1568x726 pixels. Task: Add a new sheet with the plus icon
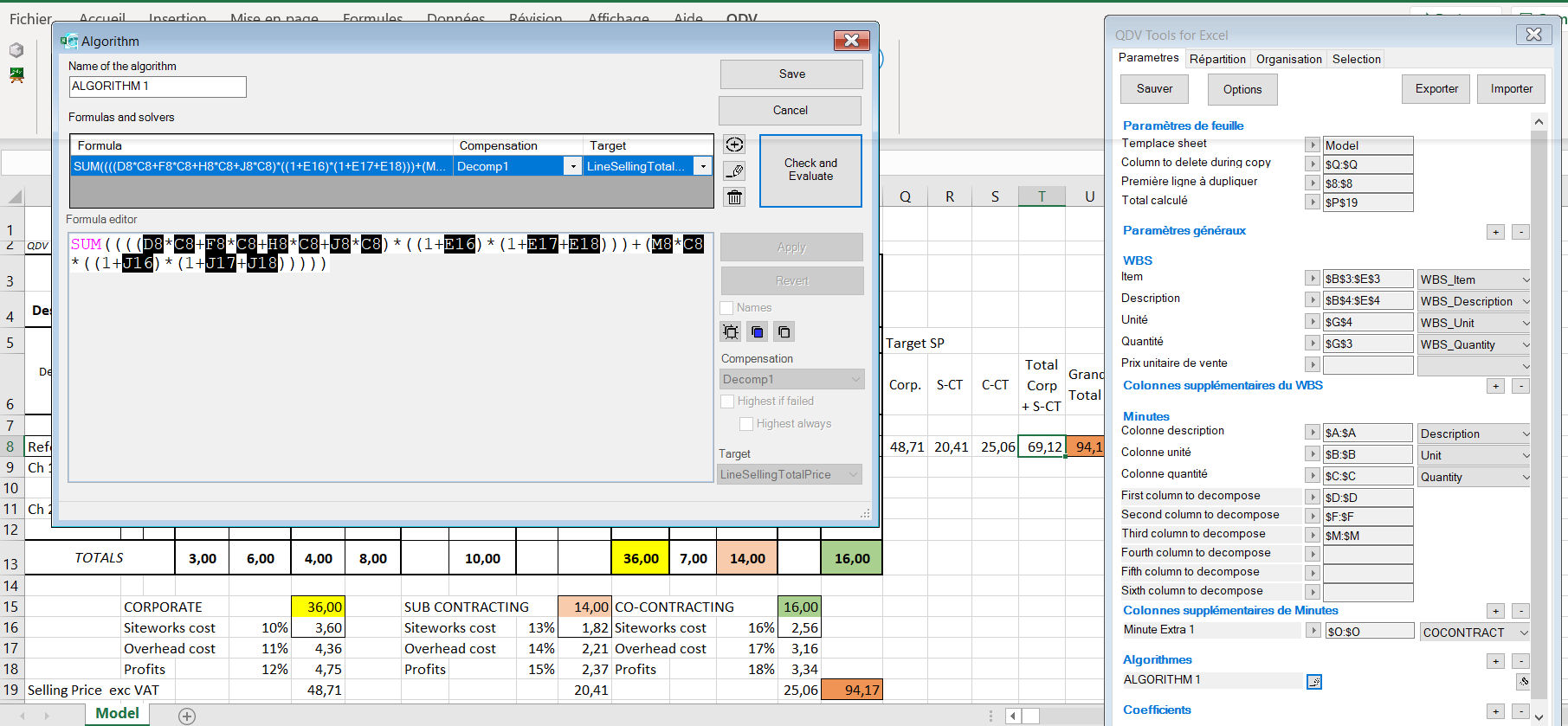pyautogui.click(x=187, y=716)
